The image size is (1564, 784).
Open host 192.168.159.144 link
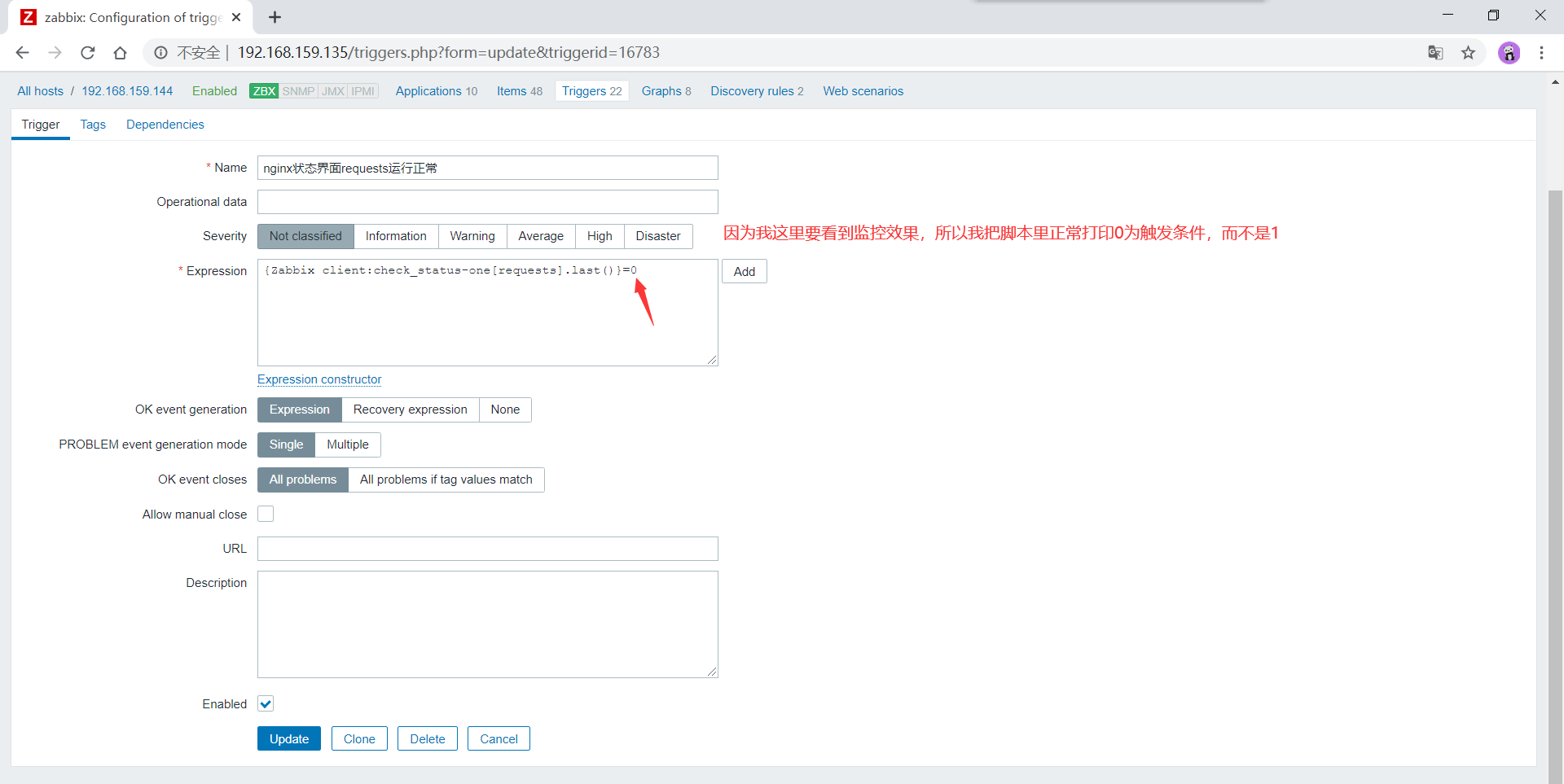tap(127, 91)
